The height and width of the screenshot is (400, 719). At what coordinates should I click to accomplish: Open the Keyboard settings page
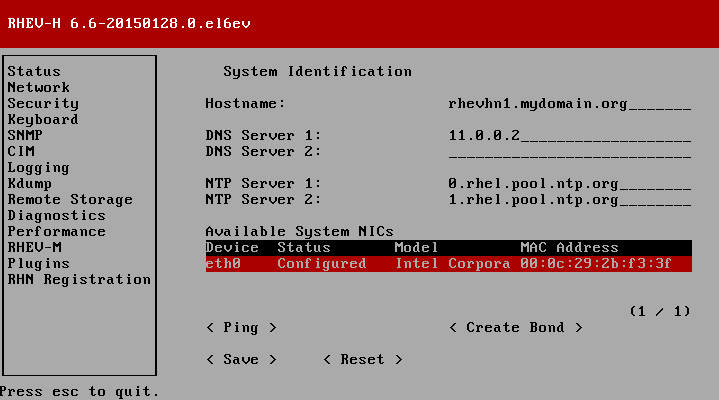click(x=43, y=120)
